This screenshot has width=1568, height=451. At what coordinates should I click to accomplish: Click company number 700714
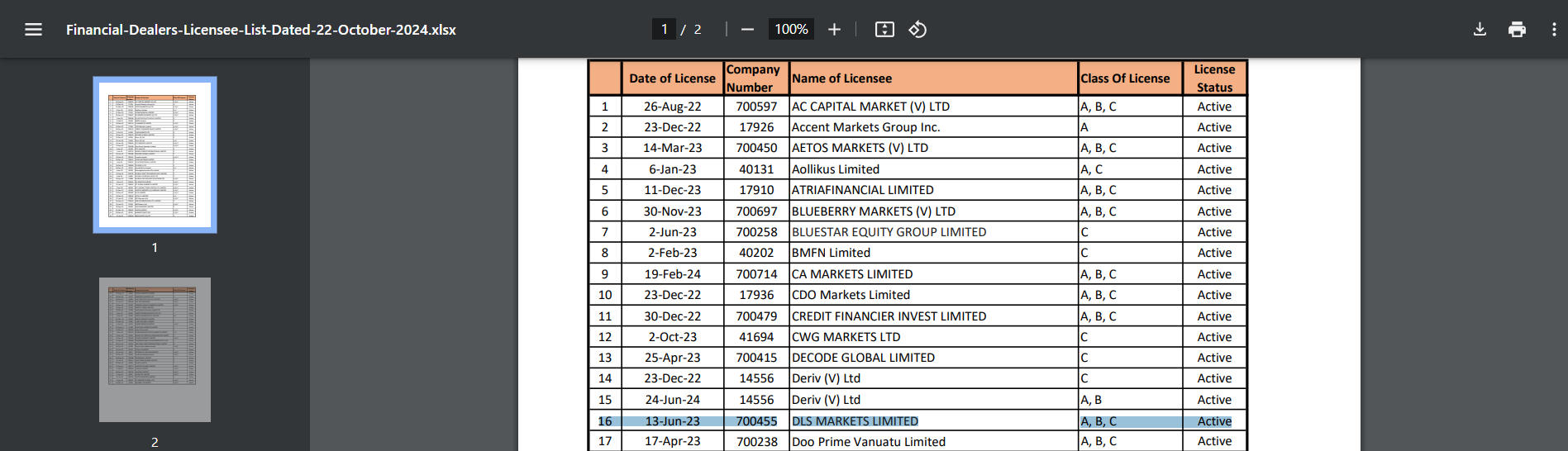[756, 274]
